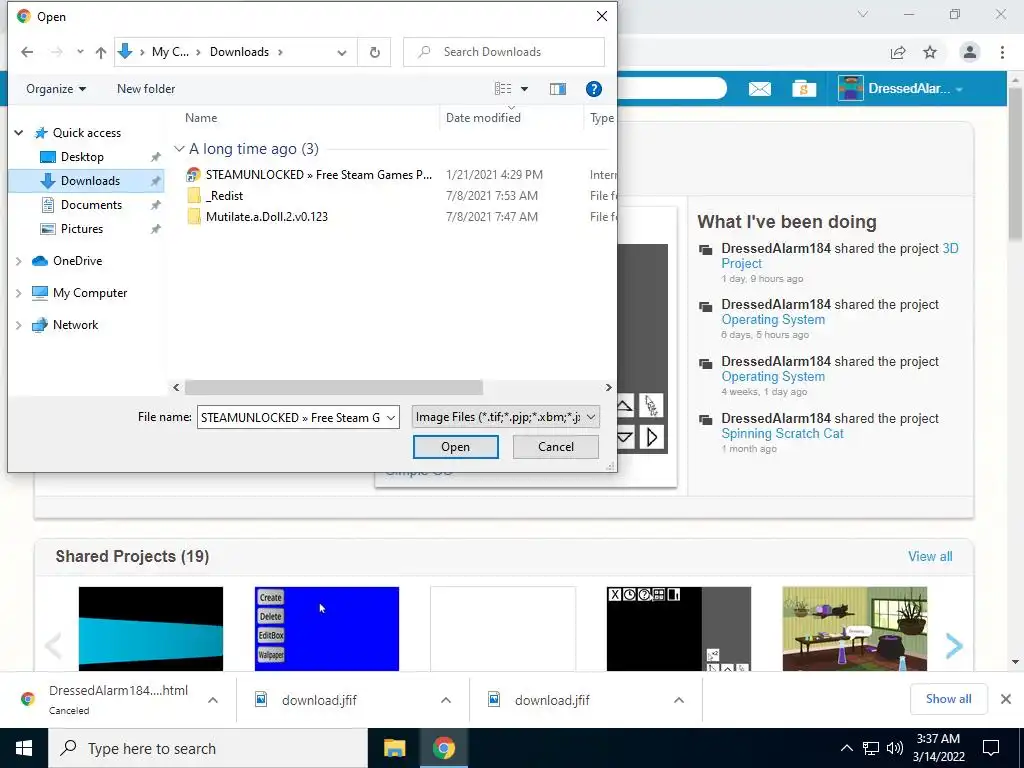
Task: Open Chrome's three-dot menu
Action: click(1002, 52)
